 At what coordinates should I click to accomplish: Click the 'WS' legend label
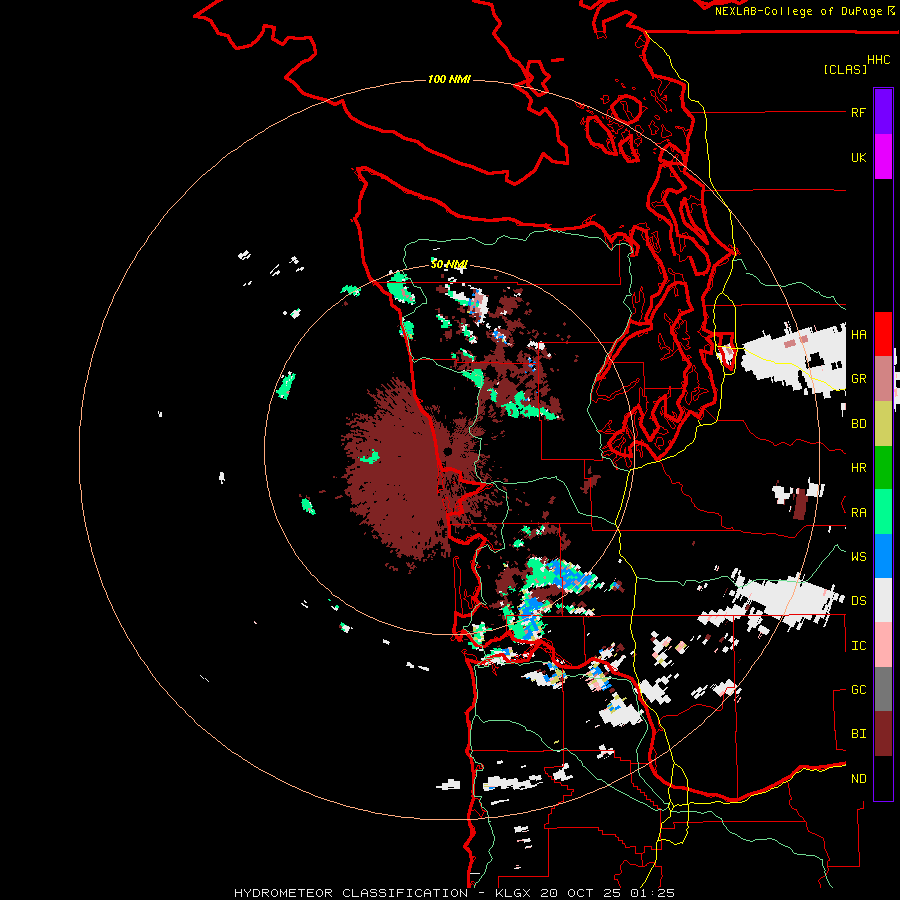pyautogui.click(x=858, y=556)
